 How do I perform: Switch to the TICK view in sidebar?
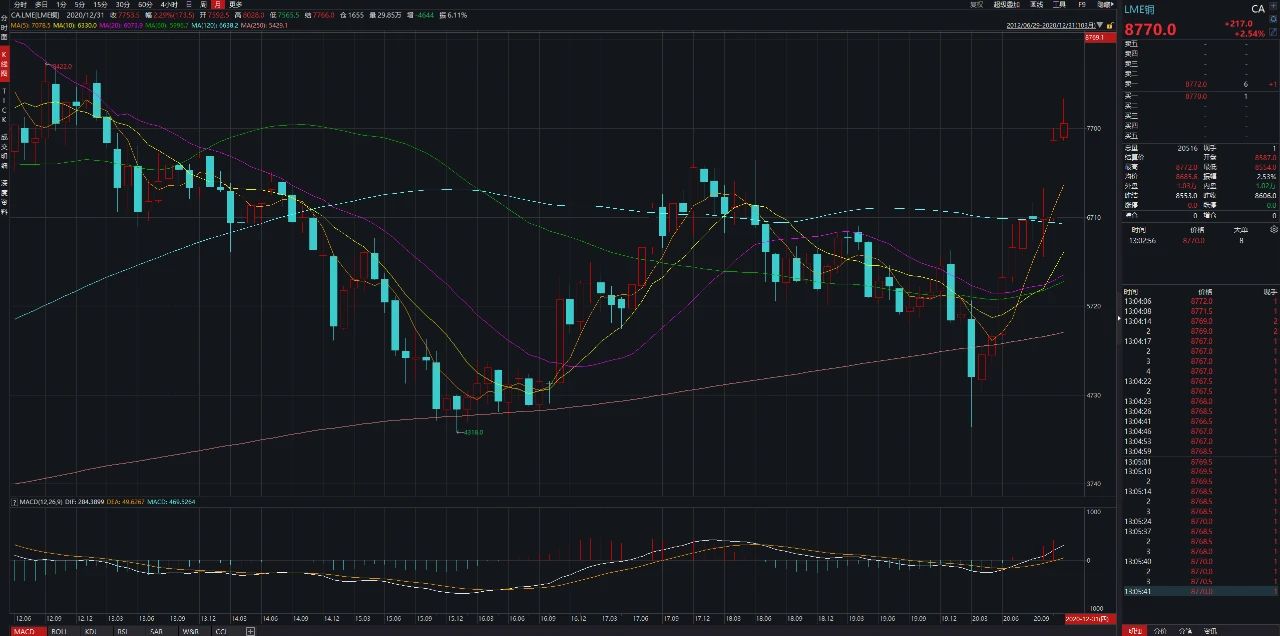click(x=4, y=104)
